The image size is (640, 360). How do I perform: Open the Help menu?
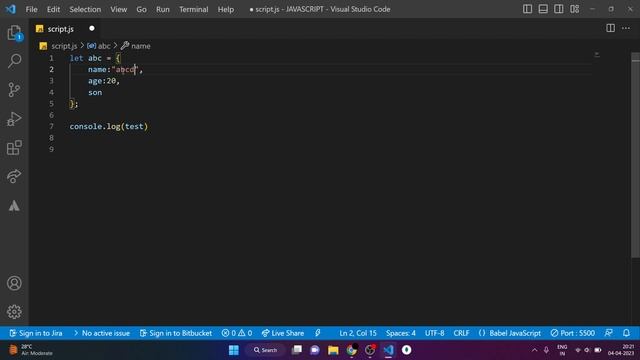pyautogui.click(x=225, y=9)
